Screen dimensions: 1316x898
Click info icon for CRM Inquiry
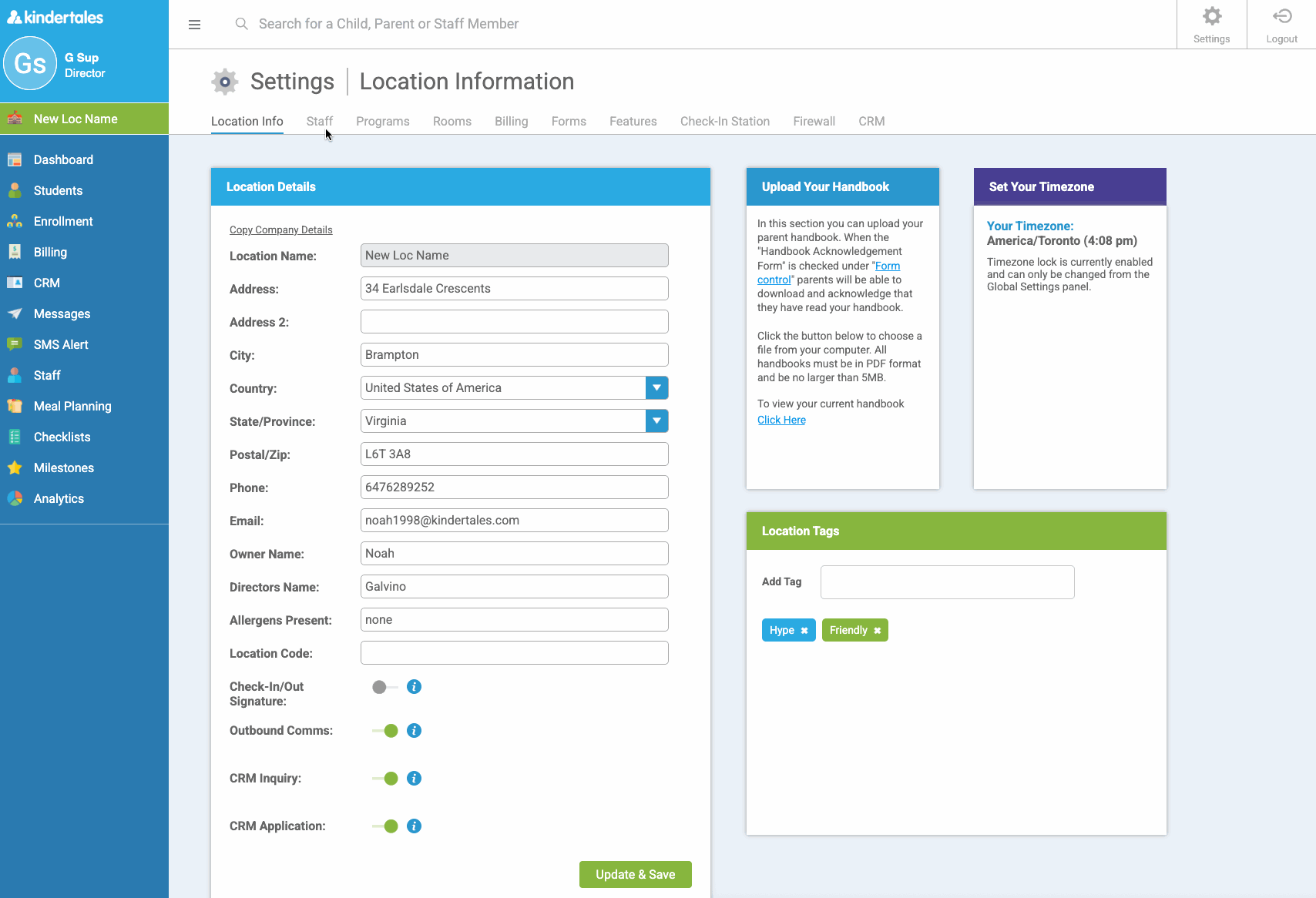414,778
